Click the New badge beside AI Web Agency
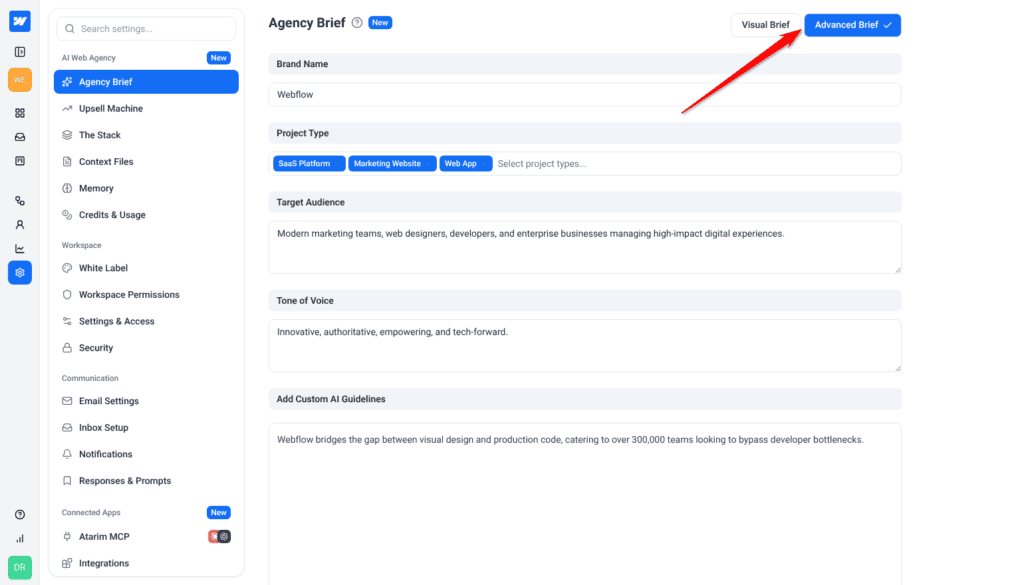 click(x=219, y=58)
